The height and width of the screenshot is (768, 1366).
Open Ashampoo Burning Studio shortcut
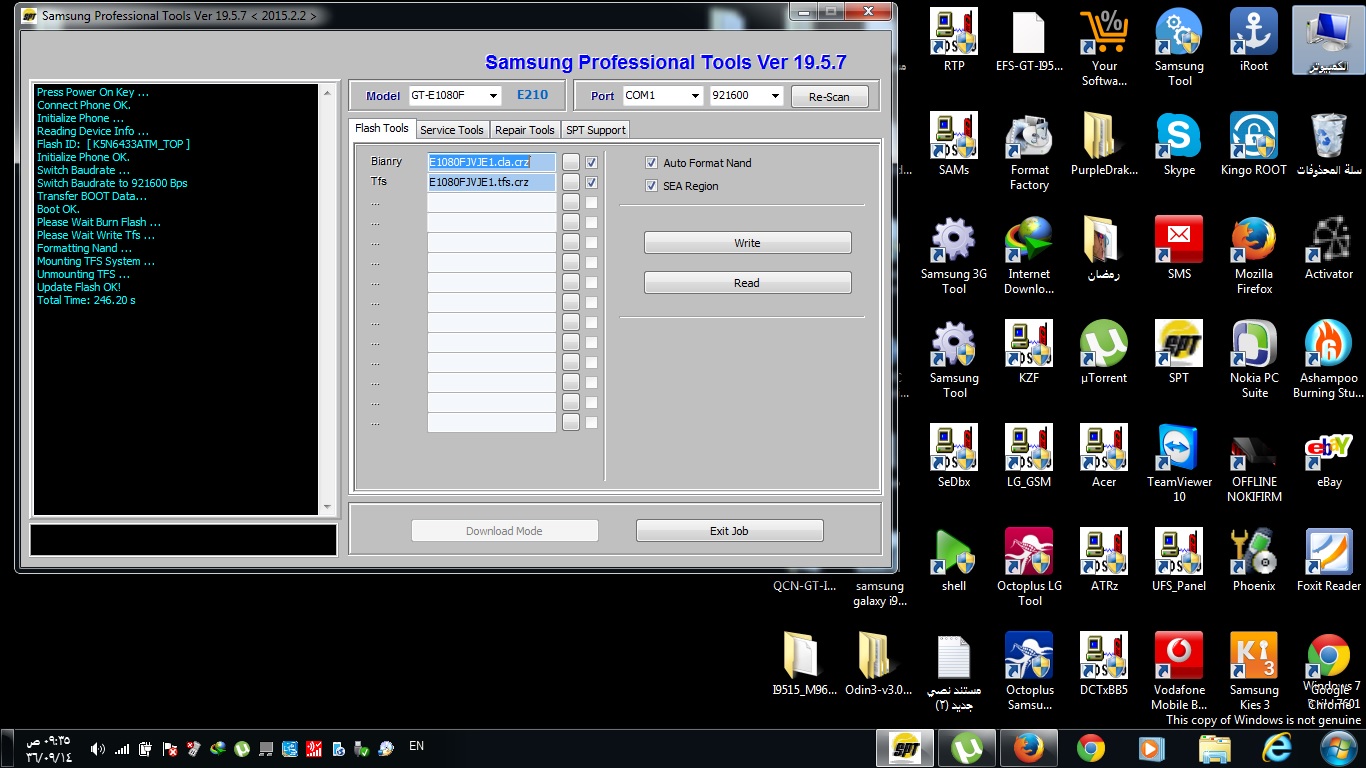pyautogui.click(x=1329, y=359)
